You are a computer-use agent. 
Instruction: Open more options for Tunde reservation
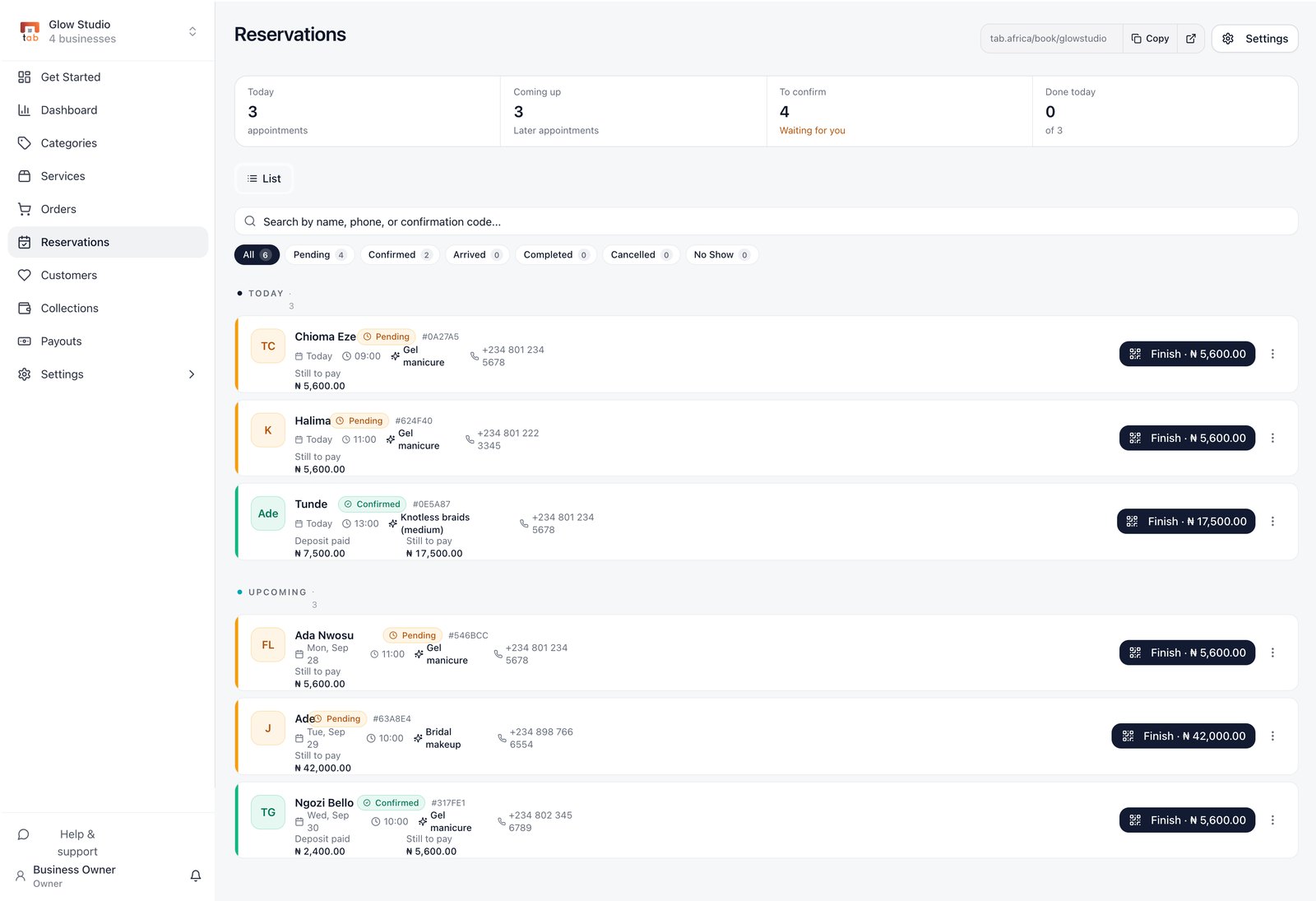coord(1272,522)
